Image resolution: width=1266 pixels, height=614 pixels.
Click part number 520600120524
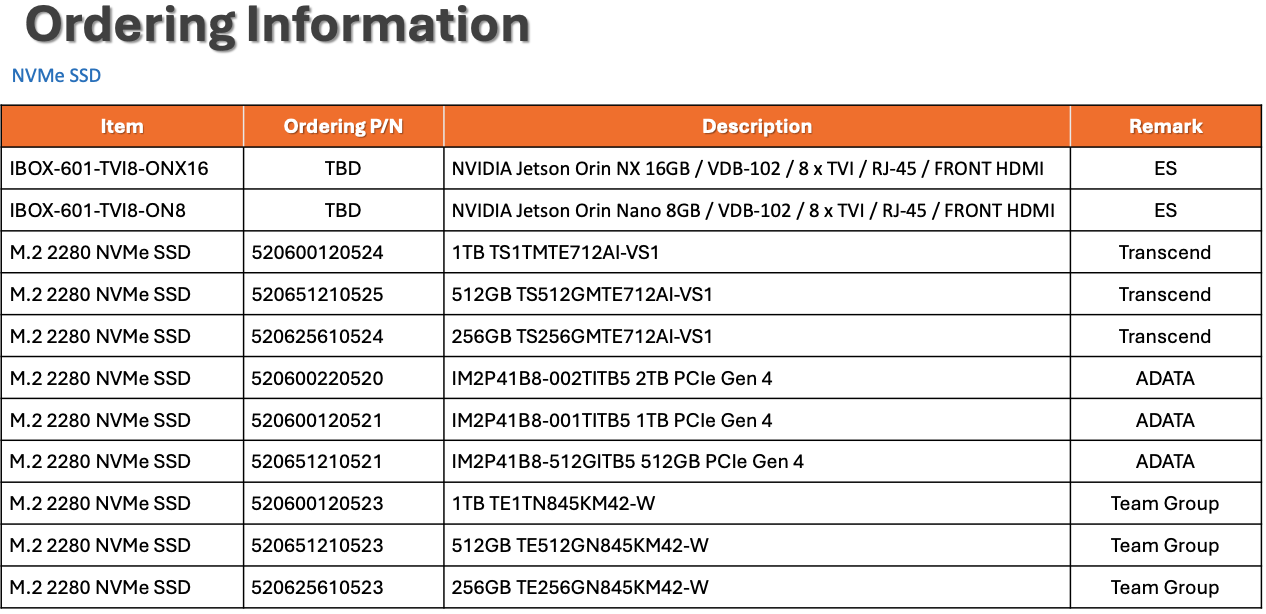click(x=317, y=253)
